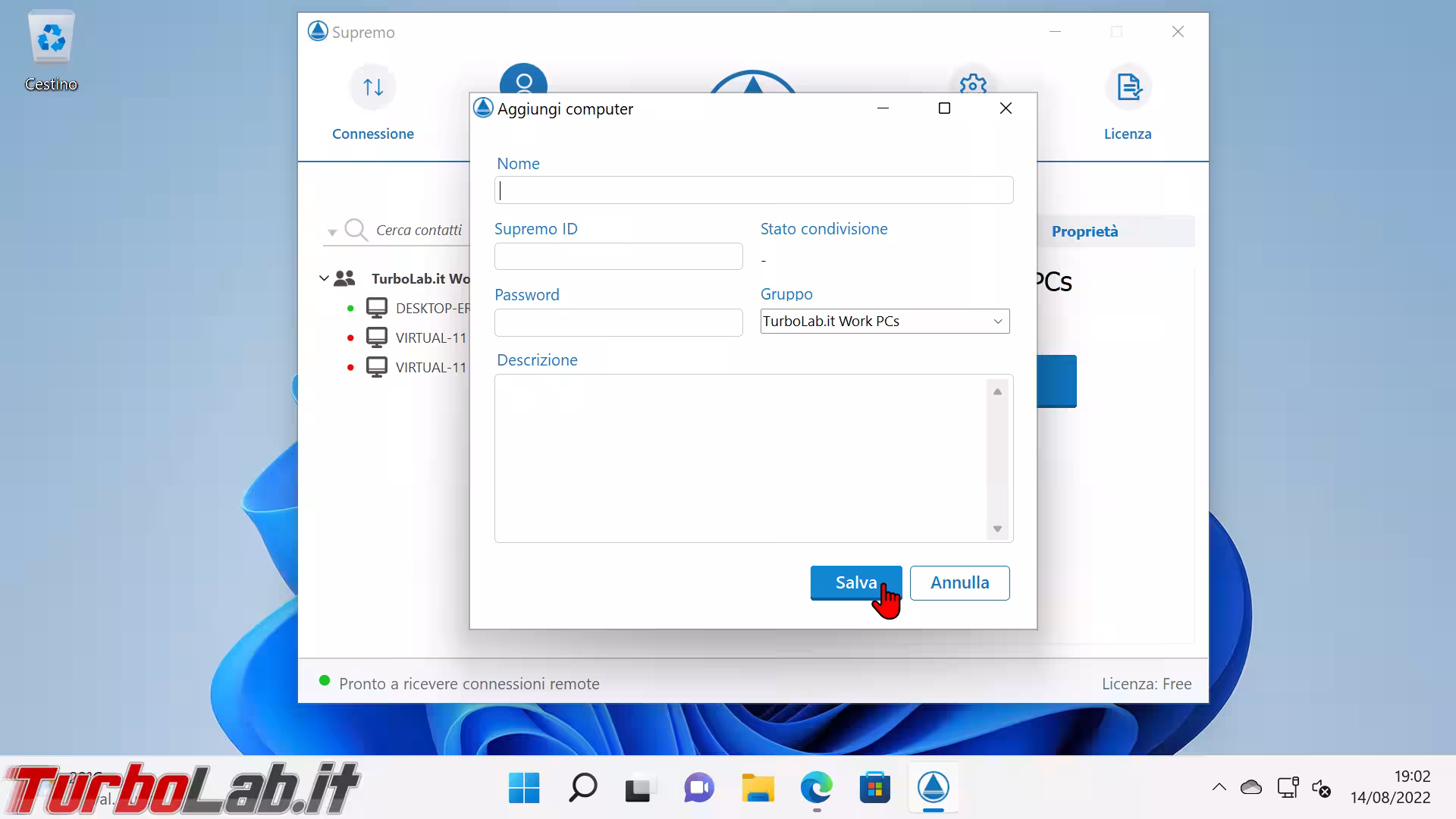
Task: Open the Licenza tab label
Action: tap(1127, 134)
